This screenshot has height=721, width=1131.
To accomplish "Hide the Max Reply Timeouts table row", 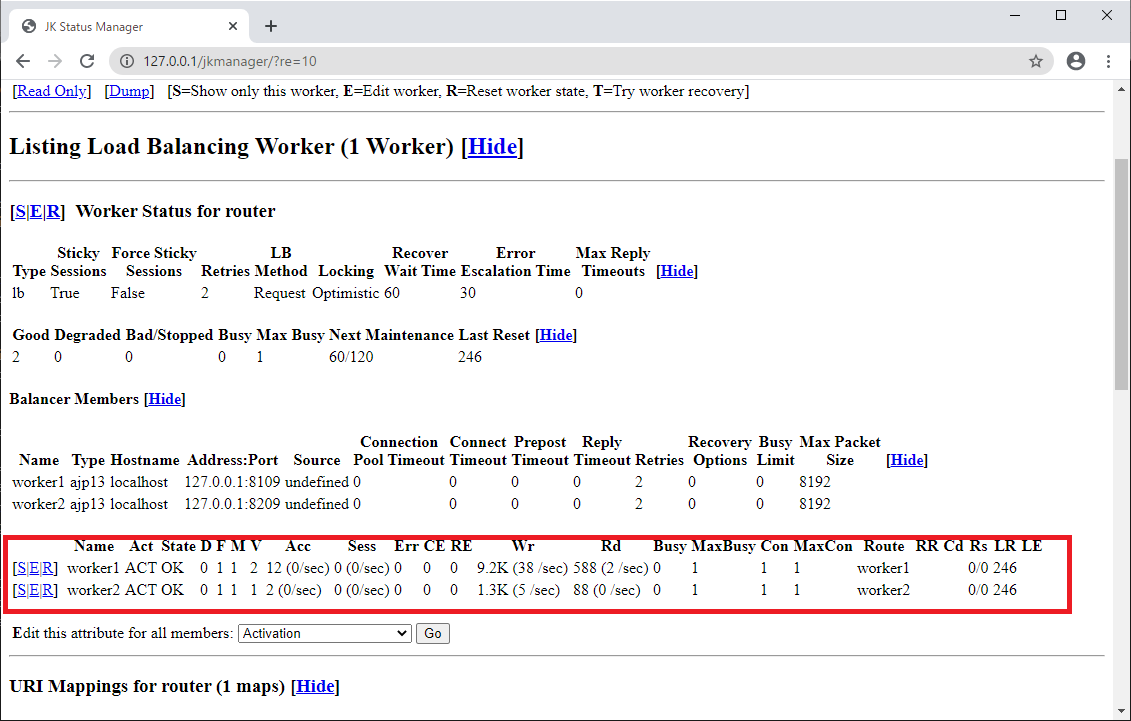I will (x=677, y=271).
